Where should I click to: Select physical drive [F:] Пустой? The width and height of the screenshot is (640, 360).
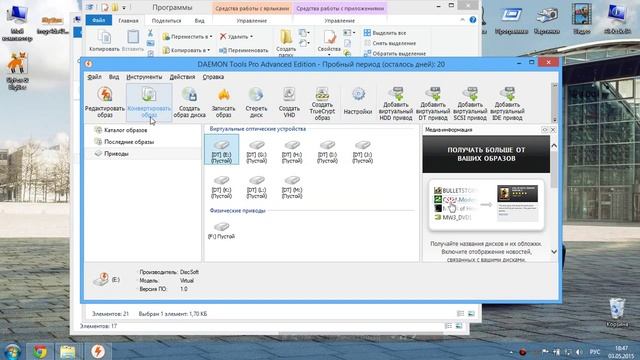(x=222, y=230)
